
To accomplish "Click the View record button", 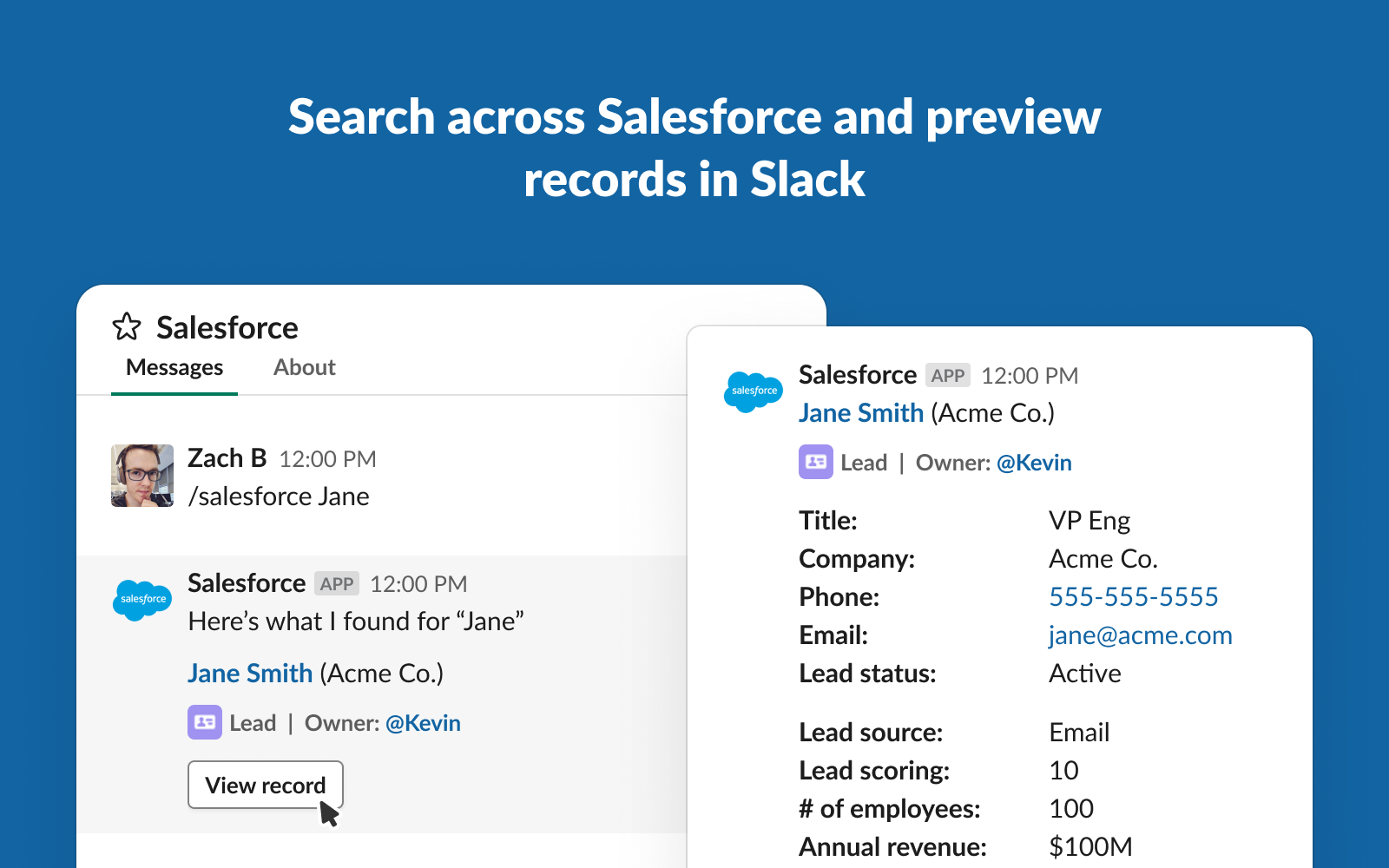I will tap(266, 785).
